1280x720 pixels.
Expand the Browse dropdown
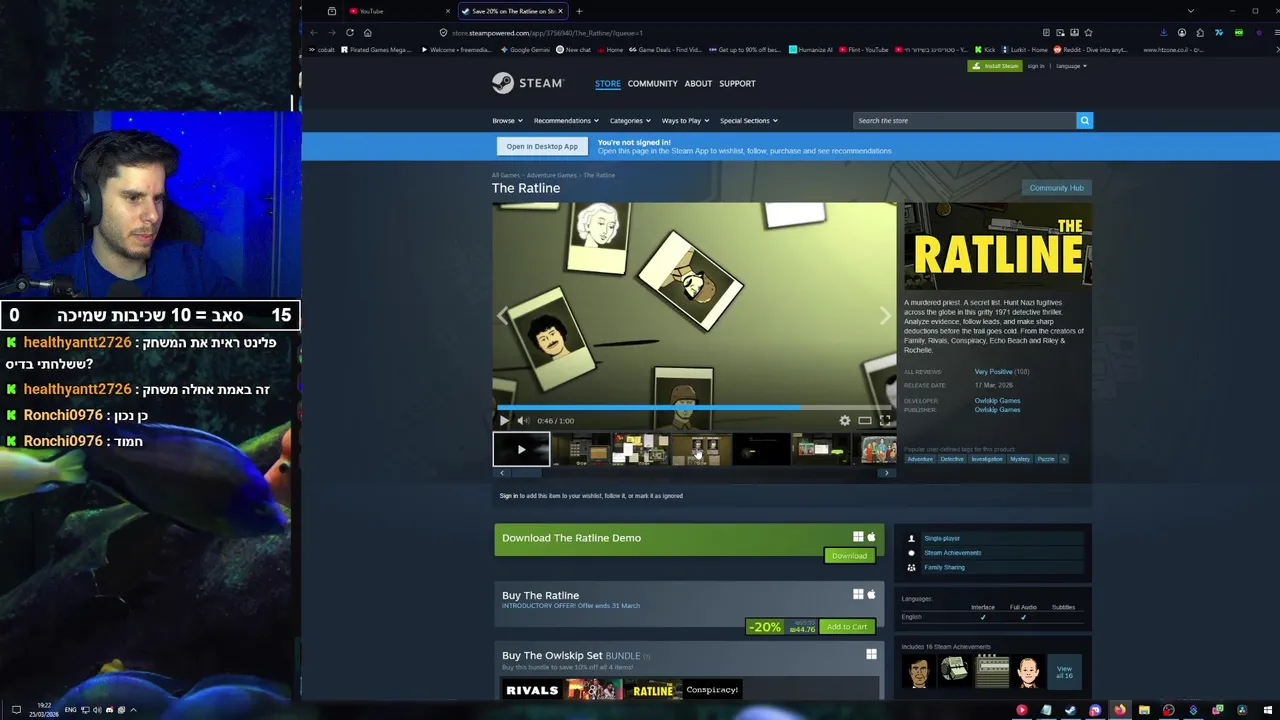coord(507,121)
